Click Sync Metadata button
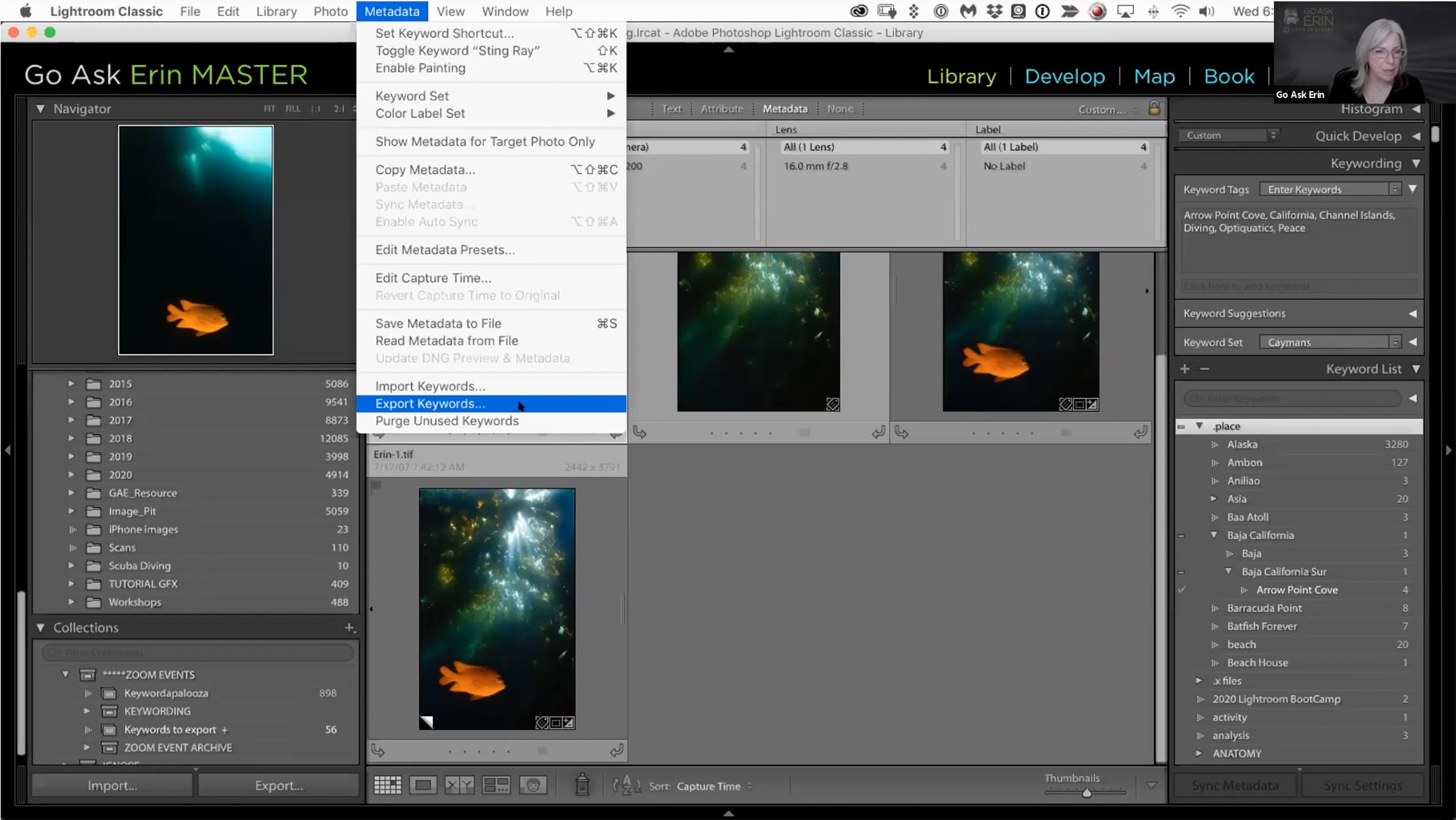This screenshot has width=1456, height=820. tap(1235, 786)
